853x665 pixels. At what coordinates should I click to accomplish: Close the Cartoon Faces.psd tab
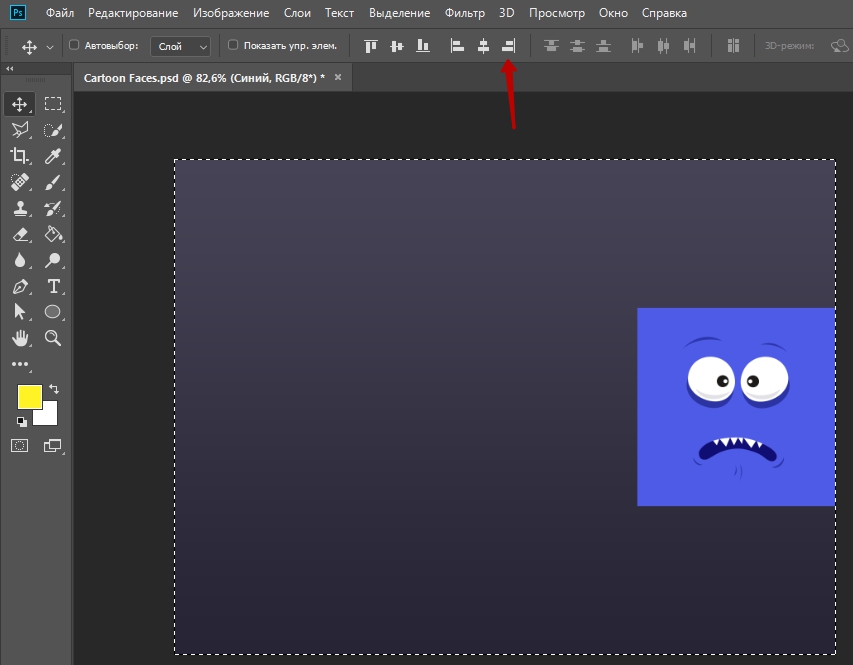(x=338, y=77)
